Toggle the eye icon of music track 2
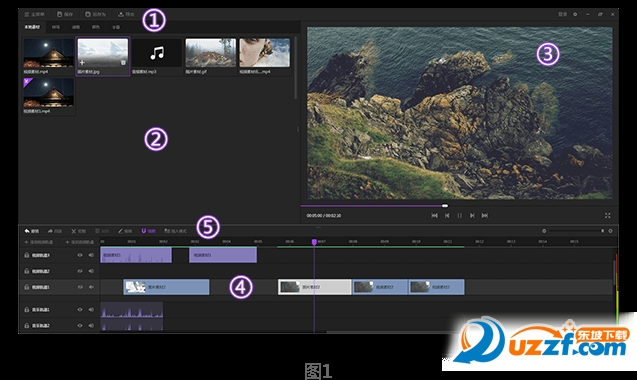637x380 pixels. (x=80, y=326)
